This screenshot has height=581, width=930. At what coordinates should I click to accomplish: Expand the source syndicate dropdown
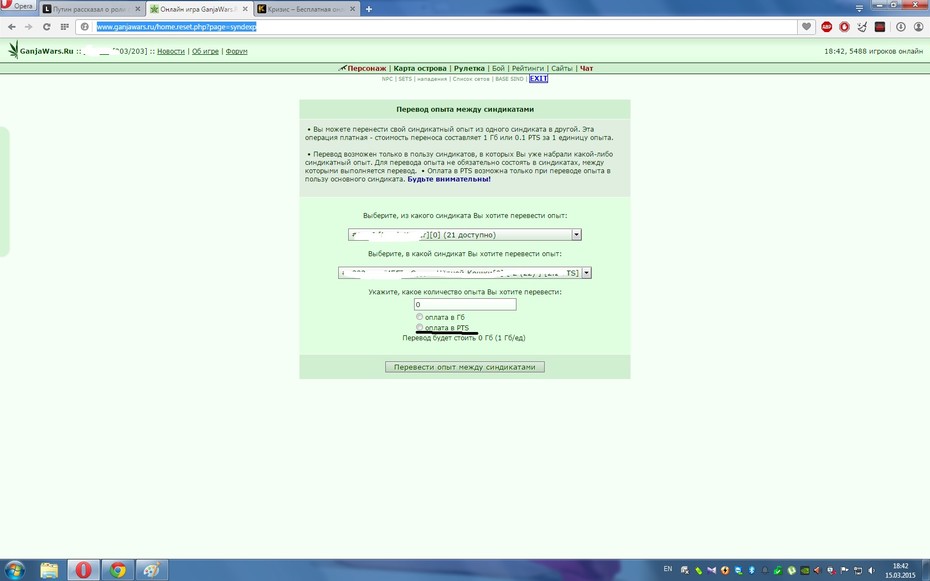576,235
